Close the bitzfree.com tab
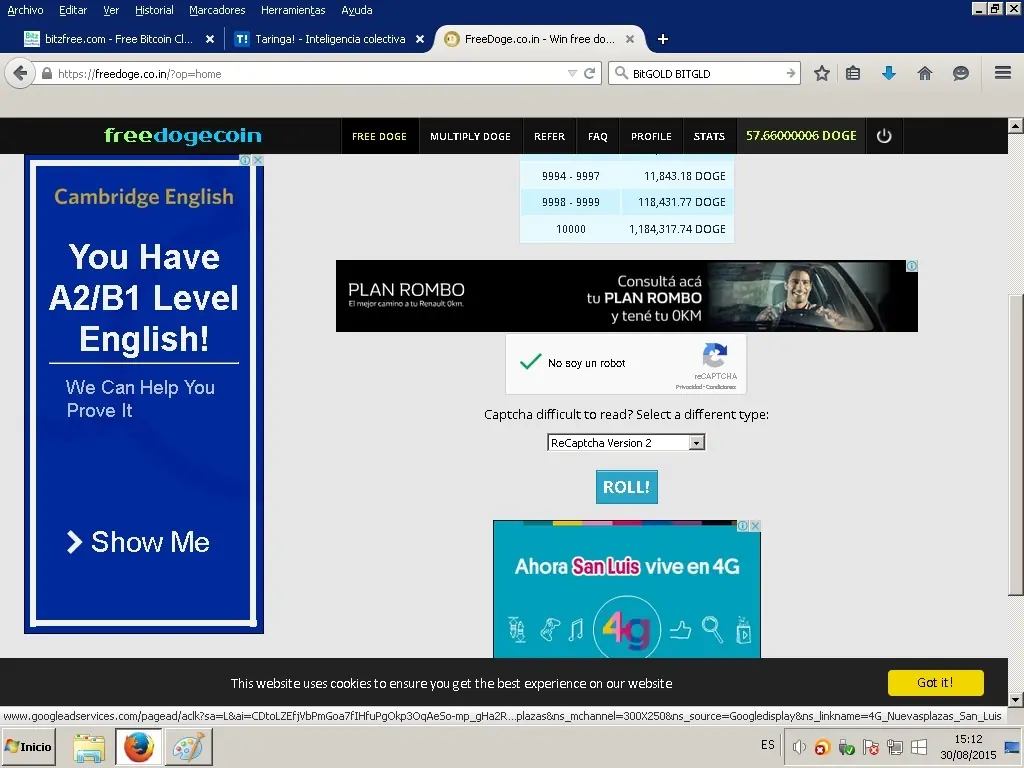This screenshot has height=768, width=1024. [x=210, y=39]
